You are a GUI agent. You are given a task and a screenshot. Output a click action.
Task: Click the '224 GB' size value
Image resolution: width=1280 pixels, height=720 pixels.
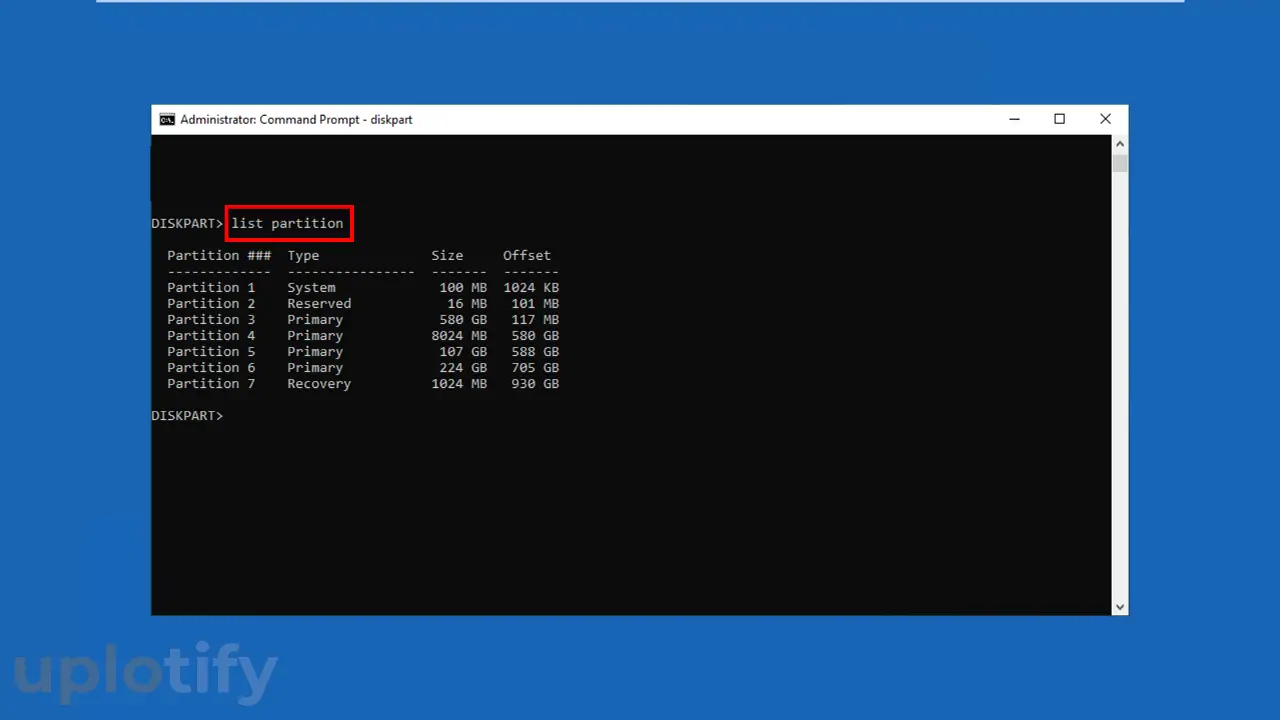click(x=463, y=367)
